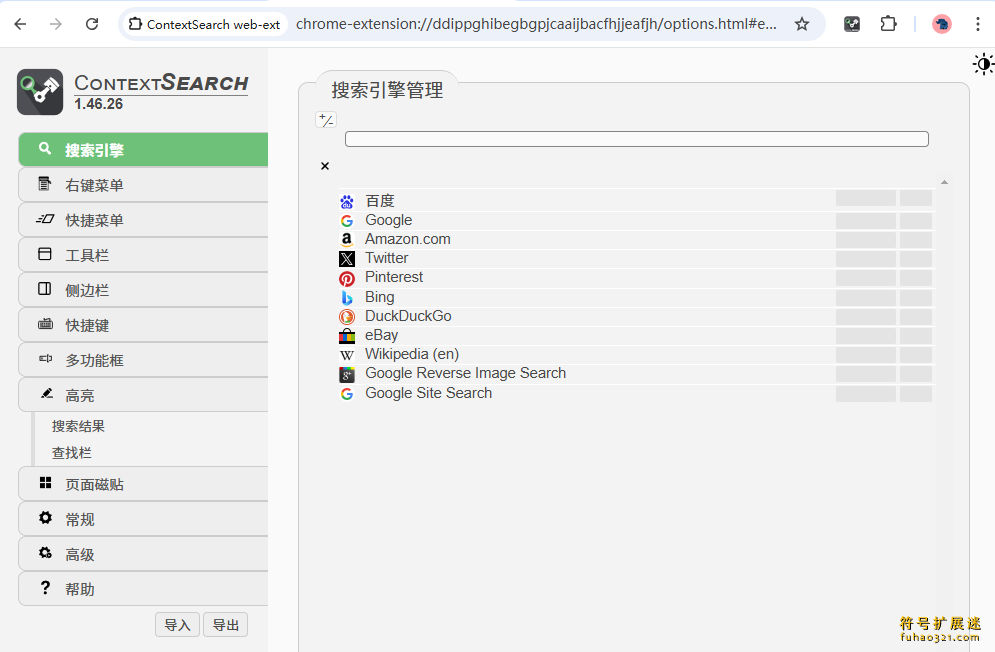Click the address bar URL
Viewport: 995px width, 652px height.
coord(536,24)
